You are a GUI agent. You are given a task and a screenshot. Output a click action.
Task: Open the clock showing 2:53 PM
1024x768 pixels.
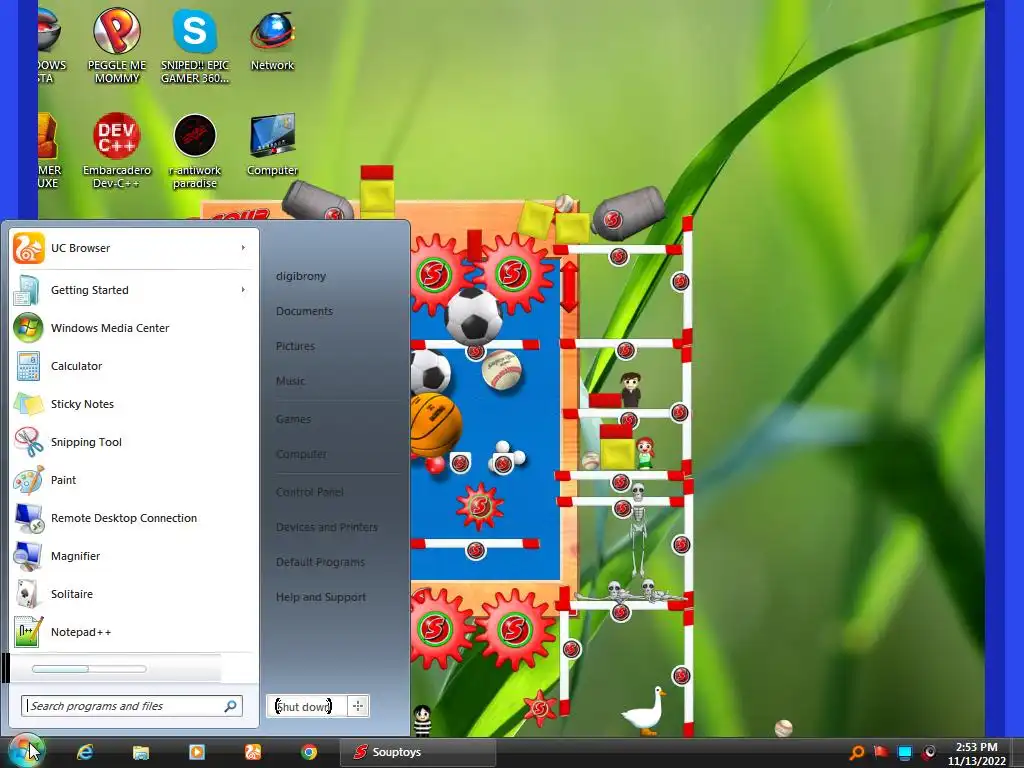click(x=976, y=754)
